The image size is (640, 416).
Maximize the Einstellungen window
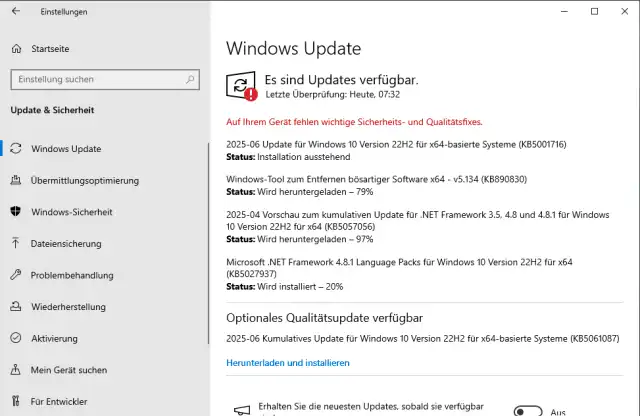594,11
